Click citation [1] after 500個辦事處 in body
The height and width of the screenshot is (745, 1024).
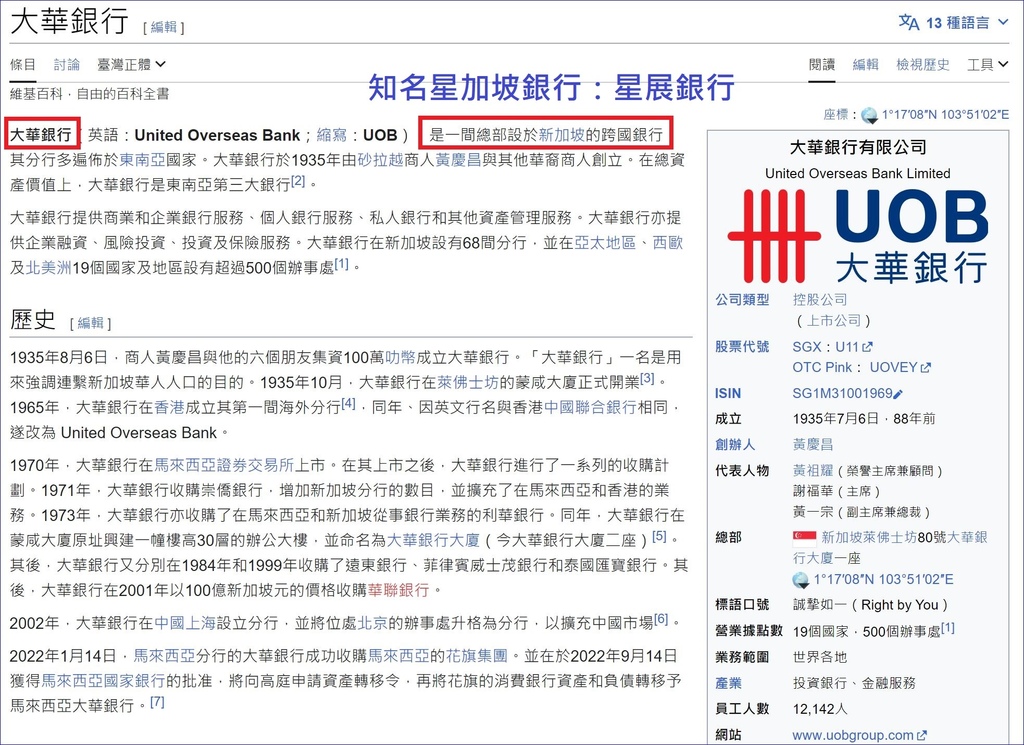click(342, 263)
